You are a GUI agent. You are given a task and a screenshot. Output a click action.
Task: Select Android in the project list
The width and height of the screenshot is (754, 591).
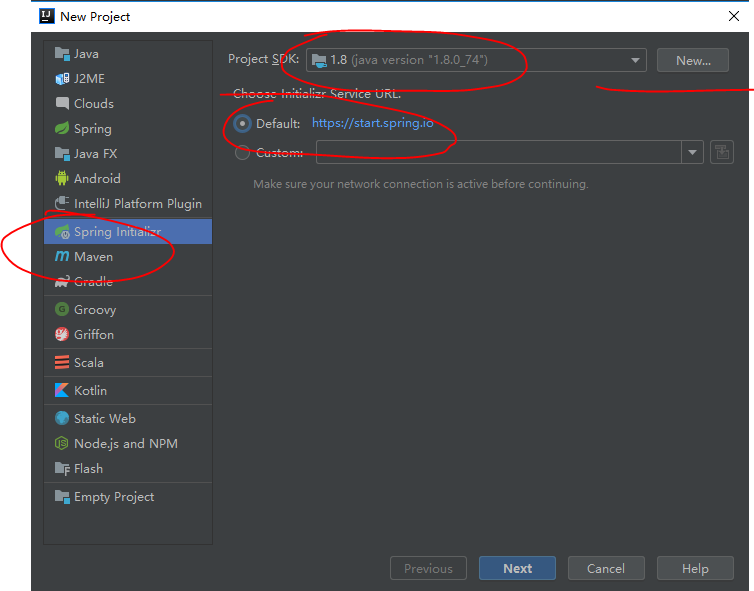(128, 178)
